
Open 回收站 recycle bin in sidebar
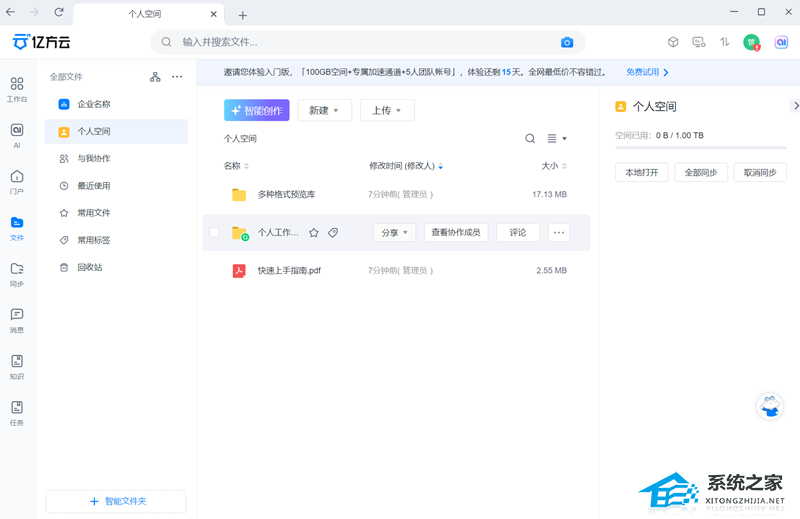tap(89, 267)
